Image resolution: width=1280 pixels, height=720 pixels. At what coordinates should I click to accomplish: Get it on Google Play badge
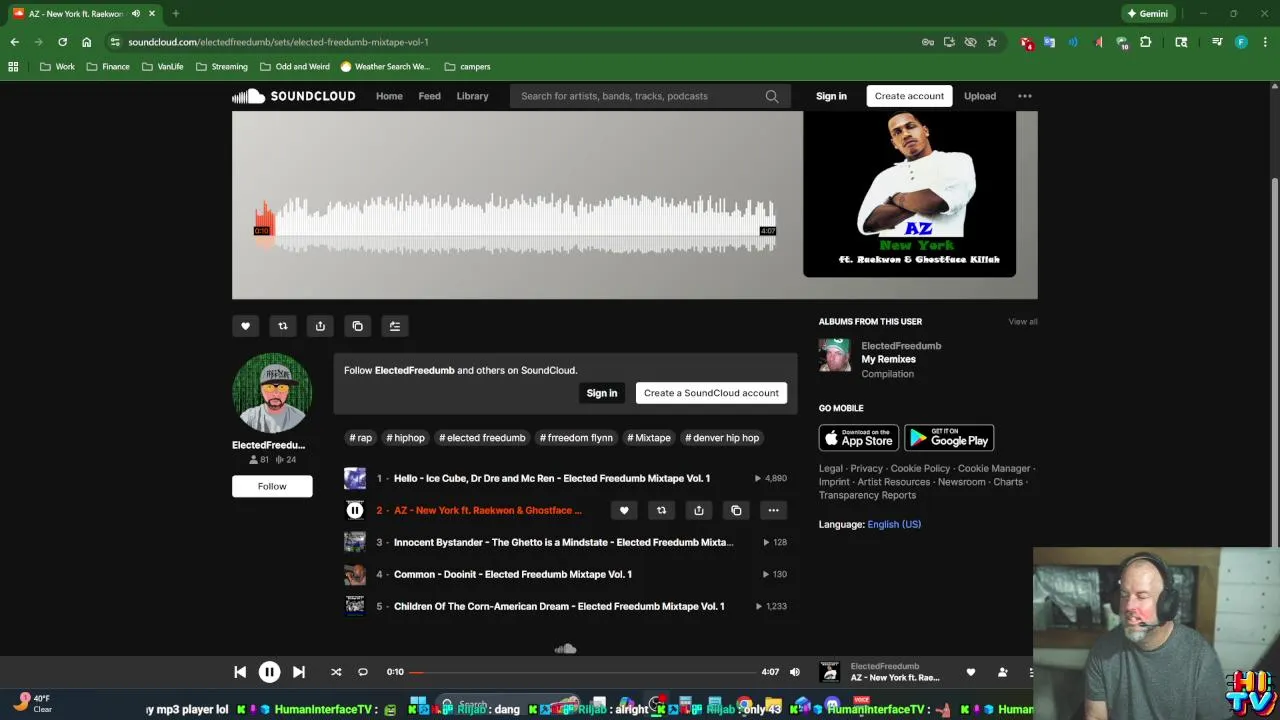949,438
